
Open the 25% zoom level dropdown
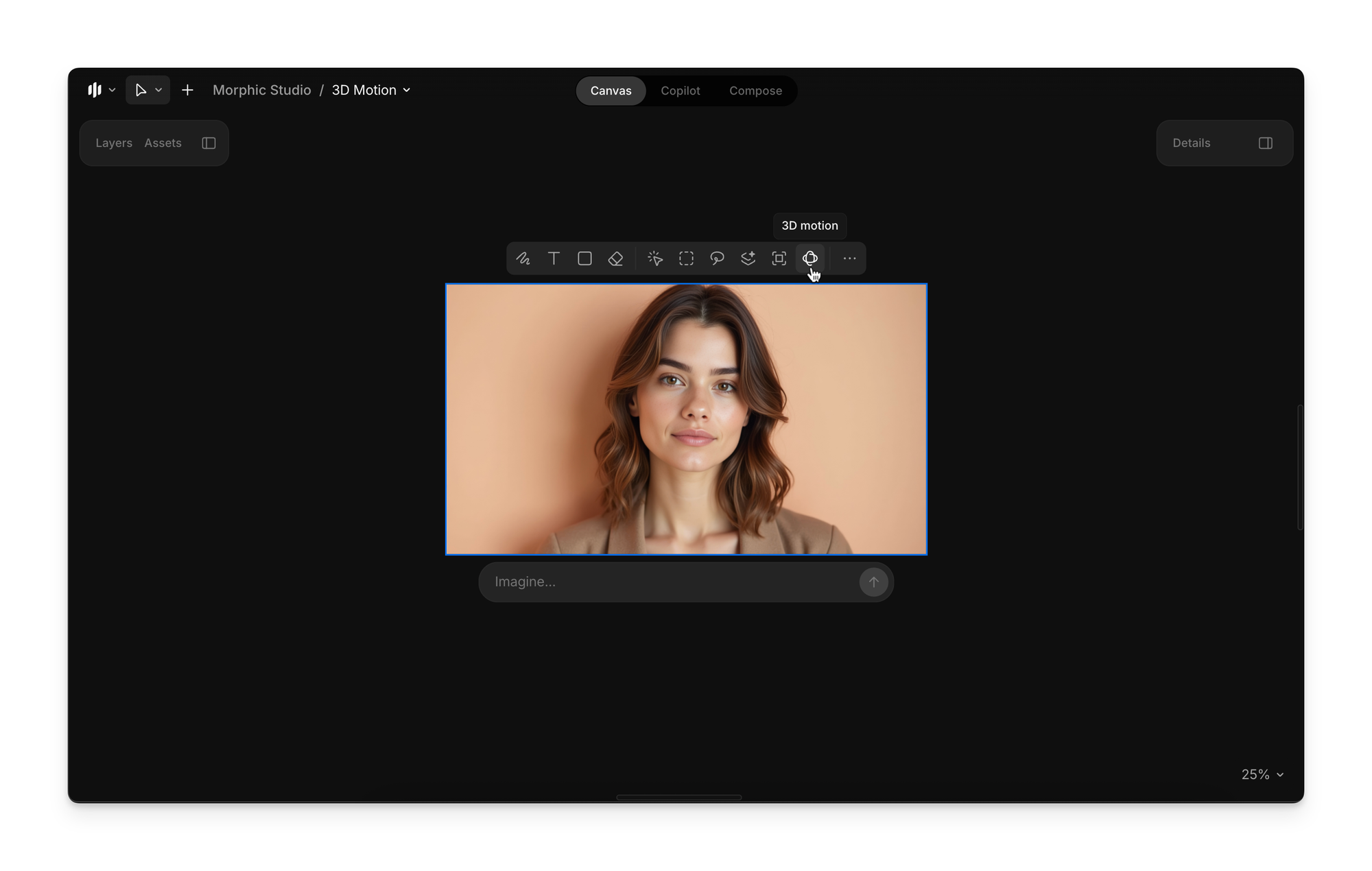click(x=1262, y=774)
